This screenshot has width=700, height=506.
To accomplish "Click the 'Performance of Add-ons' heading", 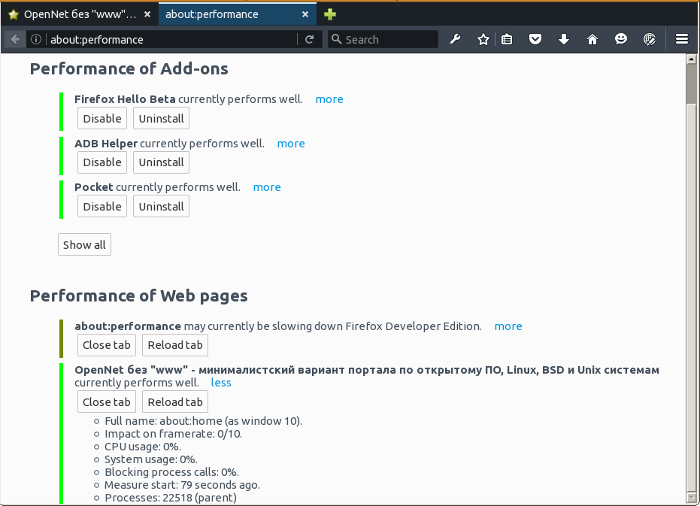I will click(x=129, y=69).
